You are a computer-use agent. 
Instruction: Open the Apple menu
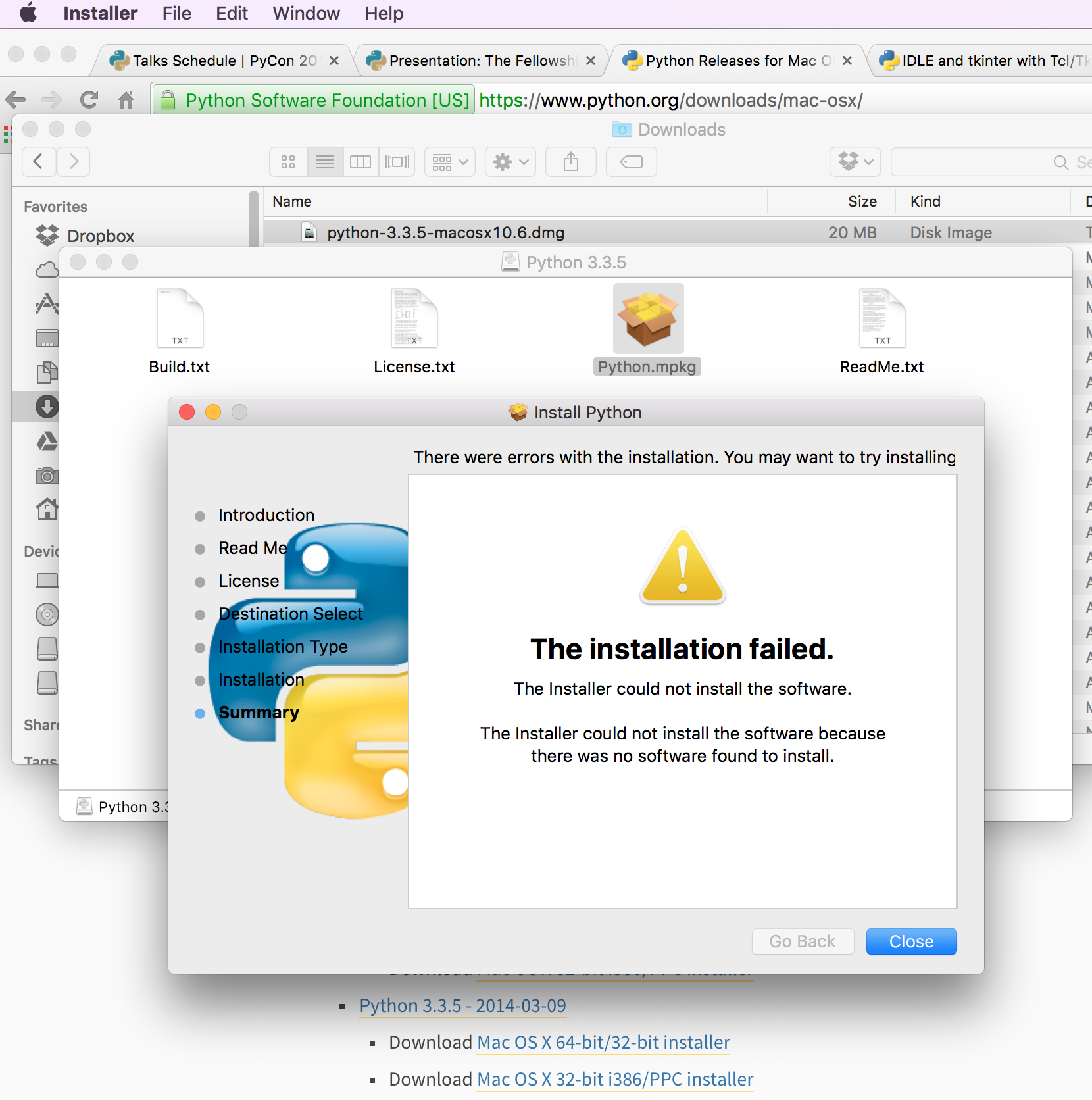(28, 13)
